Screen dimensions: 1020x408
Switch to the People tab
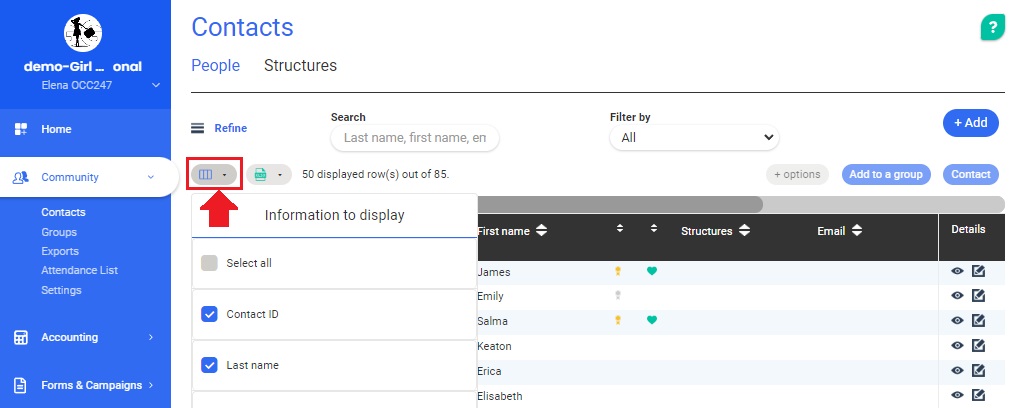click(215, 66)
